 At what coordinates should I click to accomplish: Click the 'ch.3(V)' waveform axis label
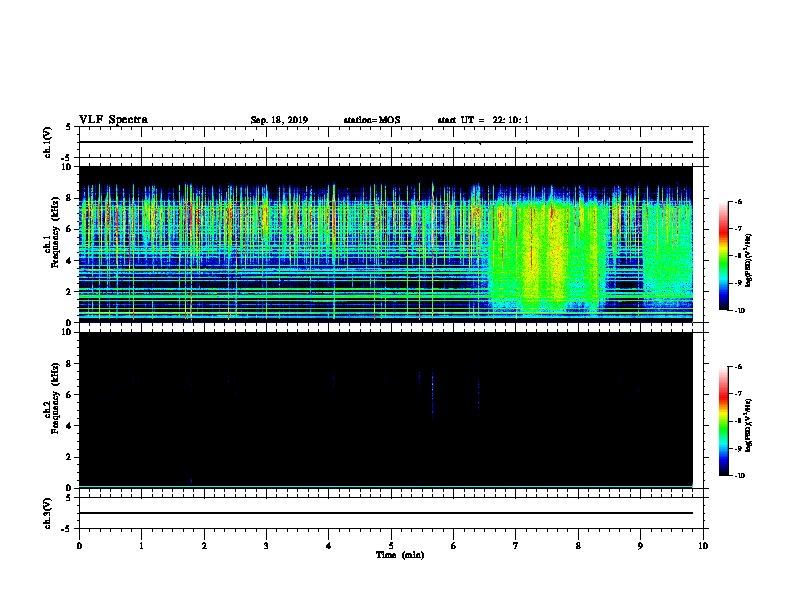(x=47, y=513)
